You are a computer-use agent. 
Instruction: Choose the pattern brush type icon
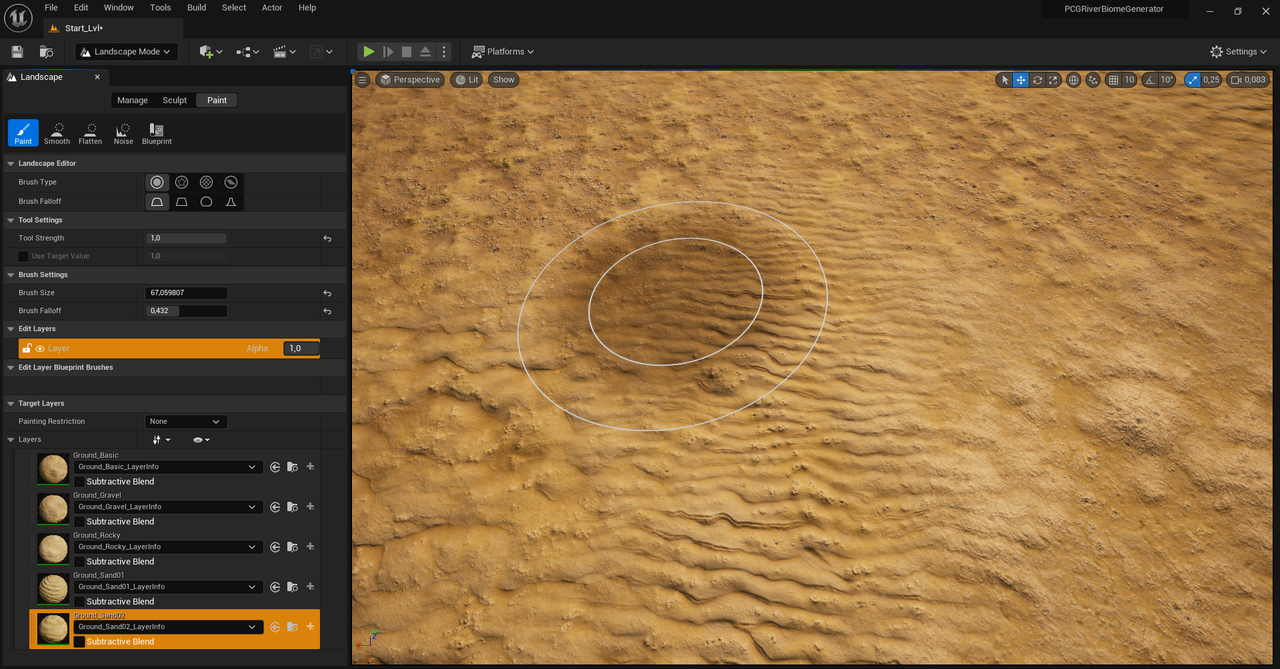point(206,182)
